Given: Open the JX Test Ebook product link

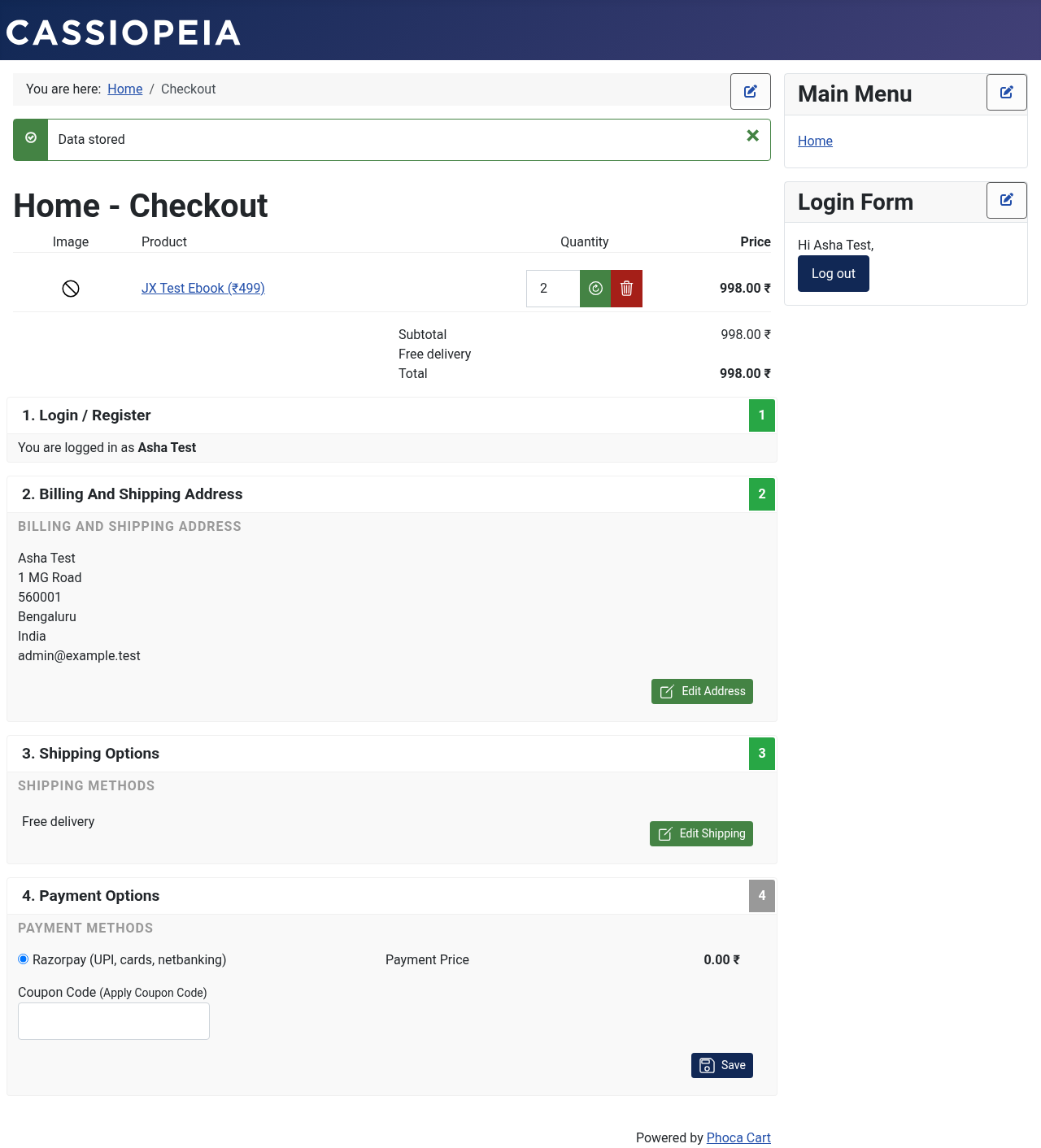Looking at the screenshot, I should click(x=203, y=288).
